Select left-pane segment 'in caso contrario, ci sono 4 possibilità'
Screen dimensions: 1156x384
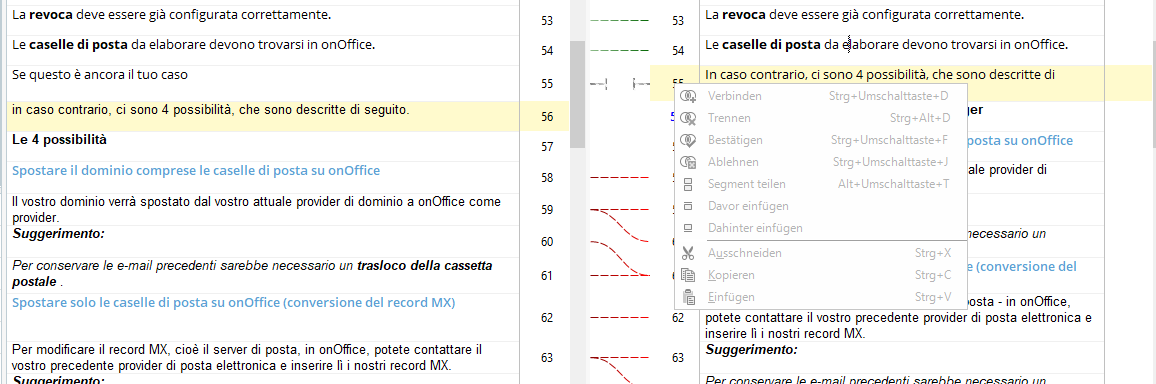point(210,111)
